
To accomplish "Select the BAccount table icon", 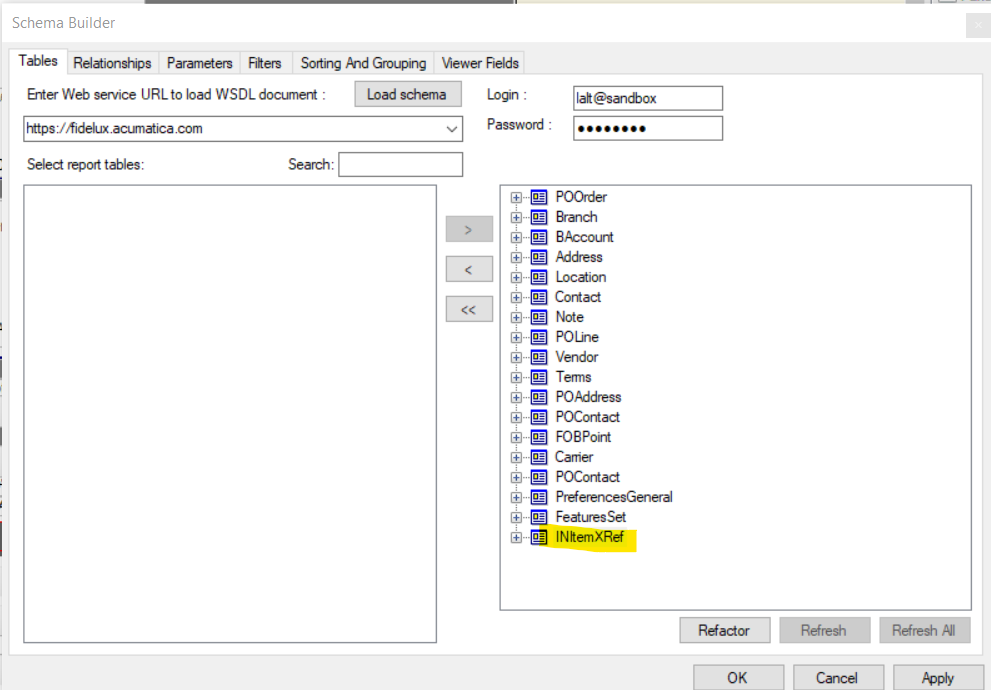I will 539,237.
